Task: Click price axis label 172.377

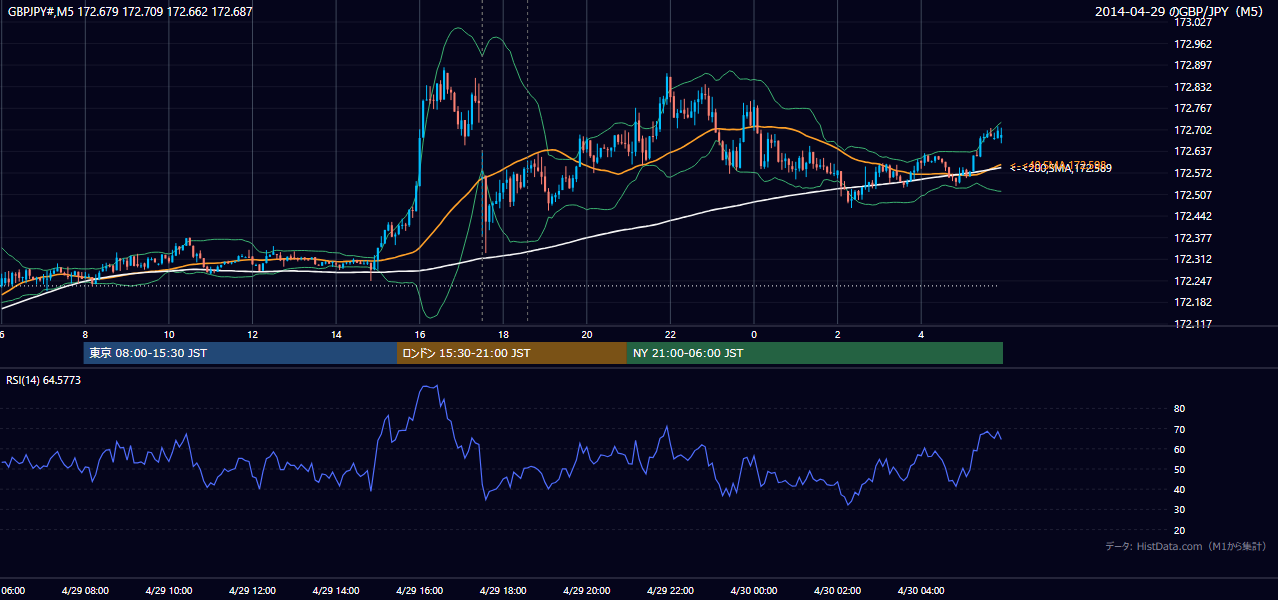Action: (x=1192, y=238)
